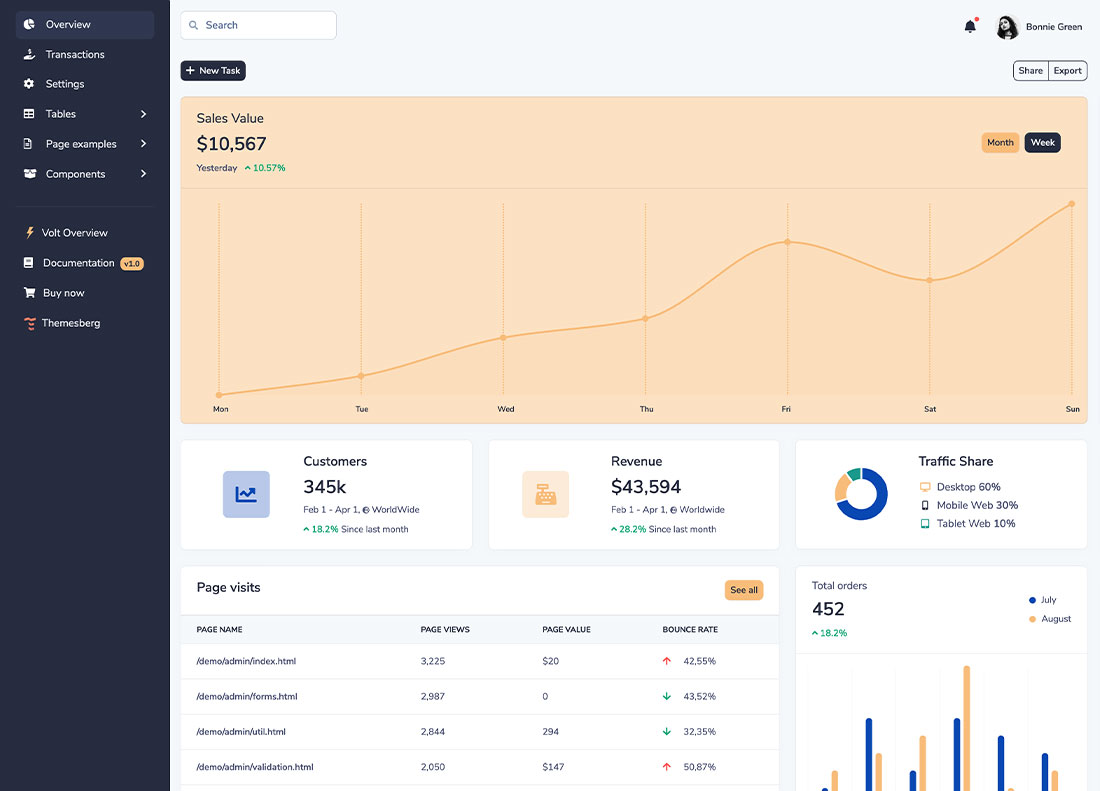Toggle the August series in the orders legend
The image size is (1100, 791).
point(1049,619)
